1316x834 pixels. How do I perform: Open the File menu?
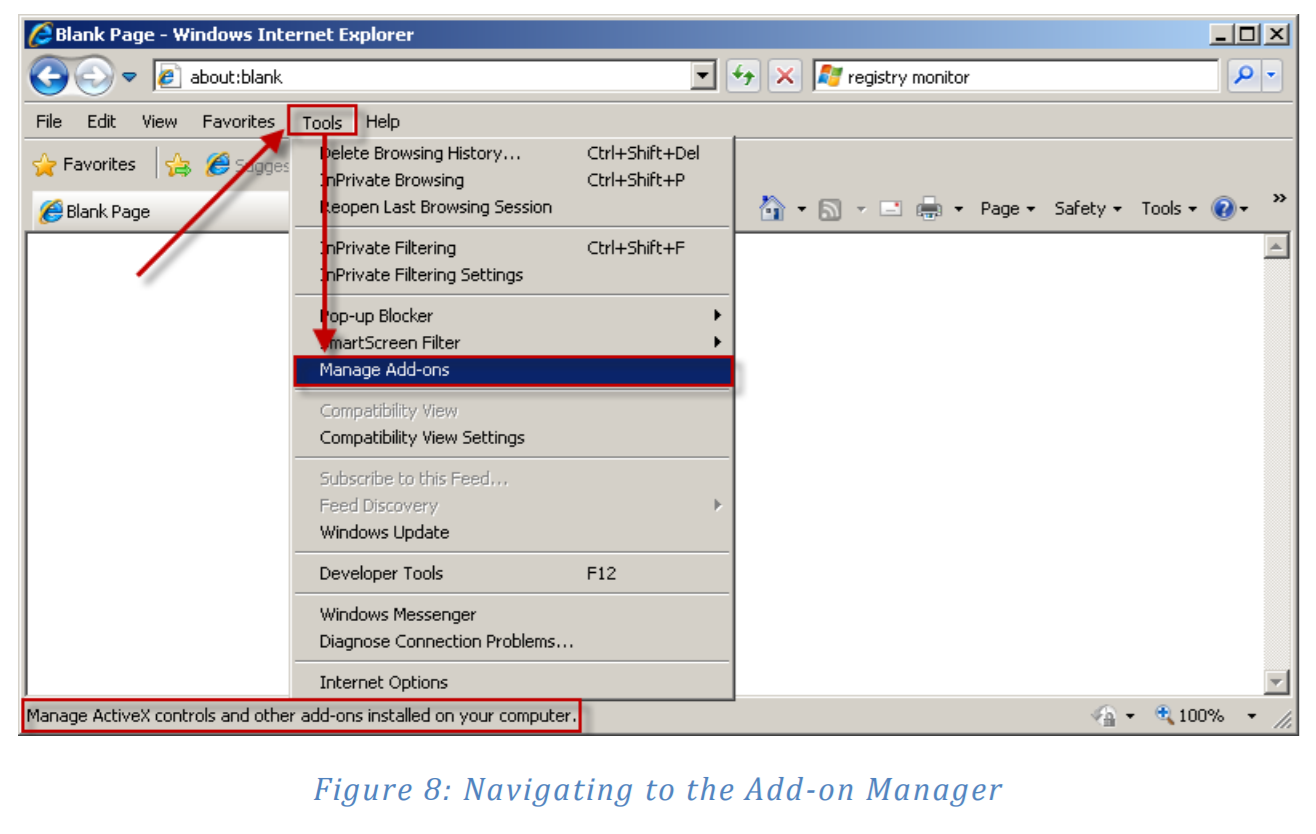[49, 122]
